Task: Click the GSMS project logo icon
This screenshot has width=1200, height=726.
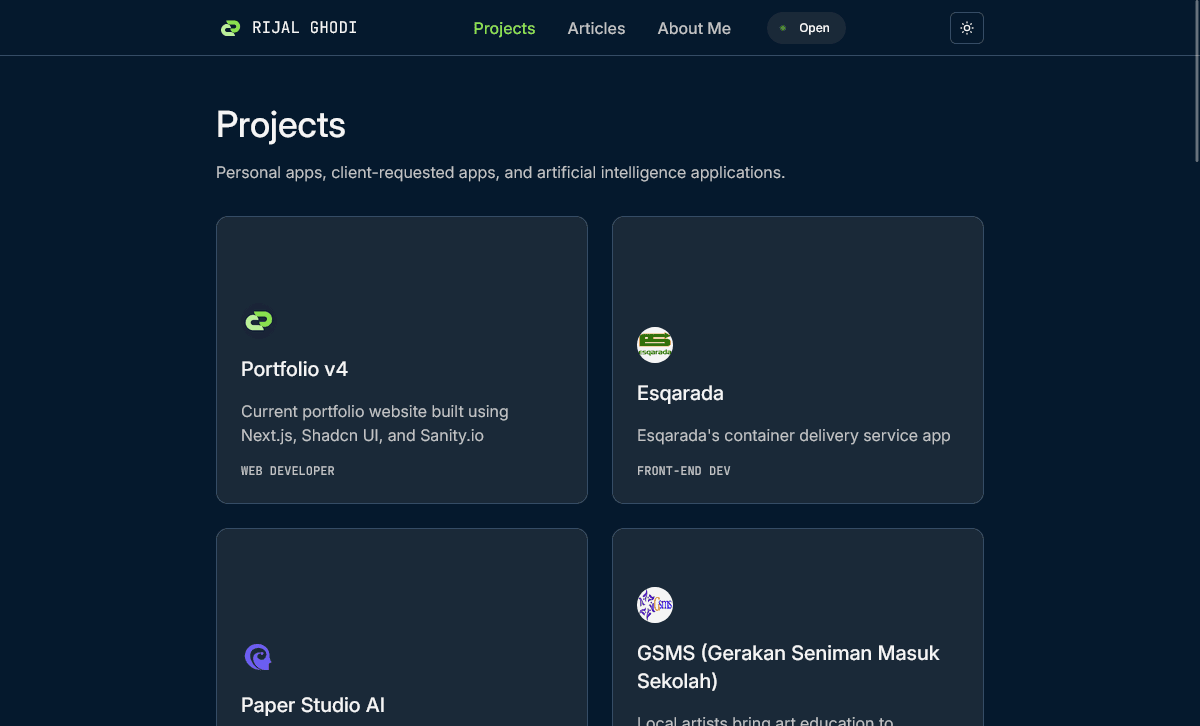Action: 655,605
